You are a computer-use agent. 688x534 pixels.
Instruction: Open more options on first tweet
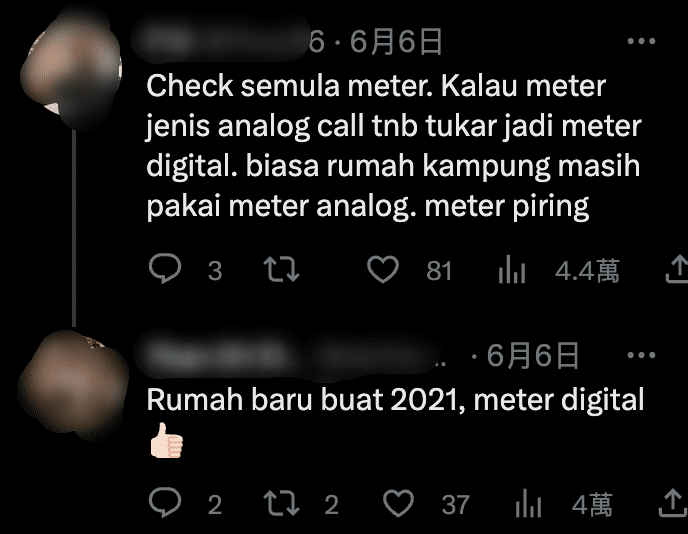pos(641,41)
